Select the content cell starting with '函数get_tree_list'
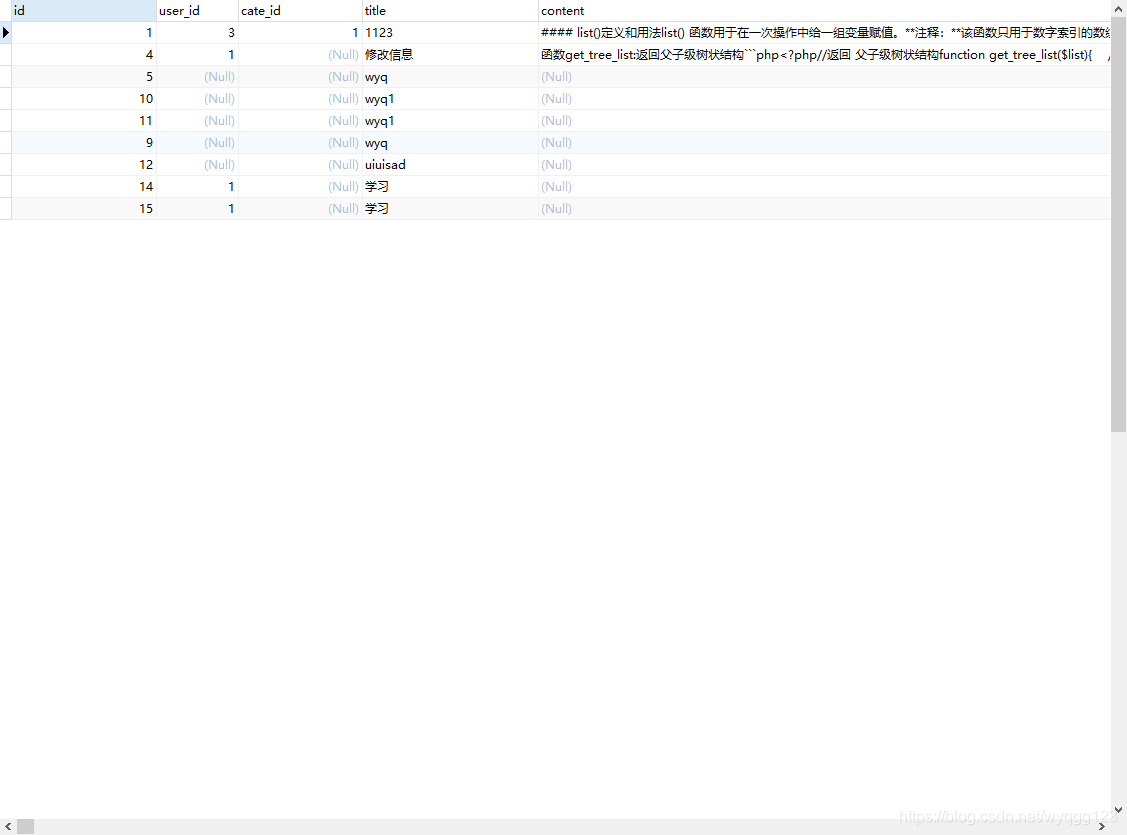1127x835 pixels. 824,55
